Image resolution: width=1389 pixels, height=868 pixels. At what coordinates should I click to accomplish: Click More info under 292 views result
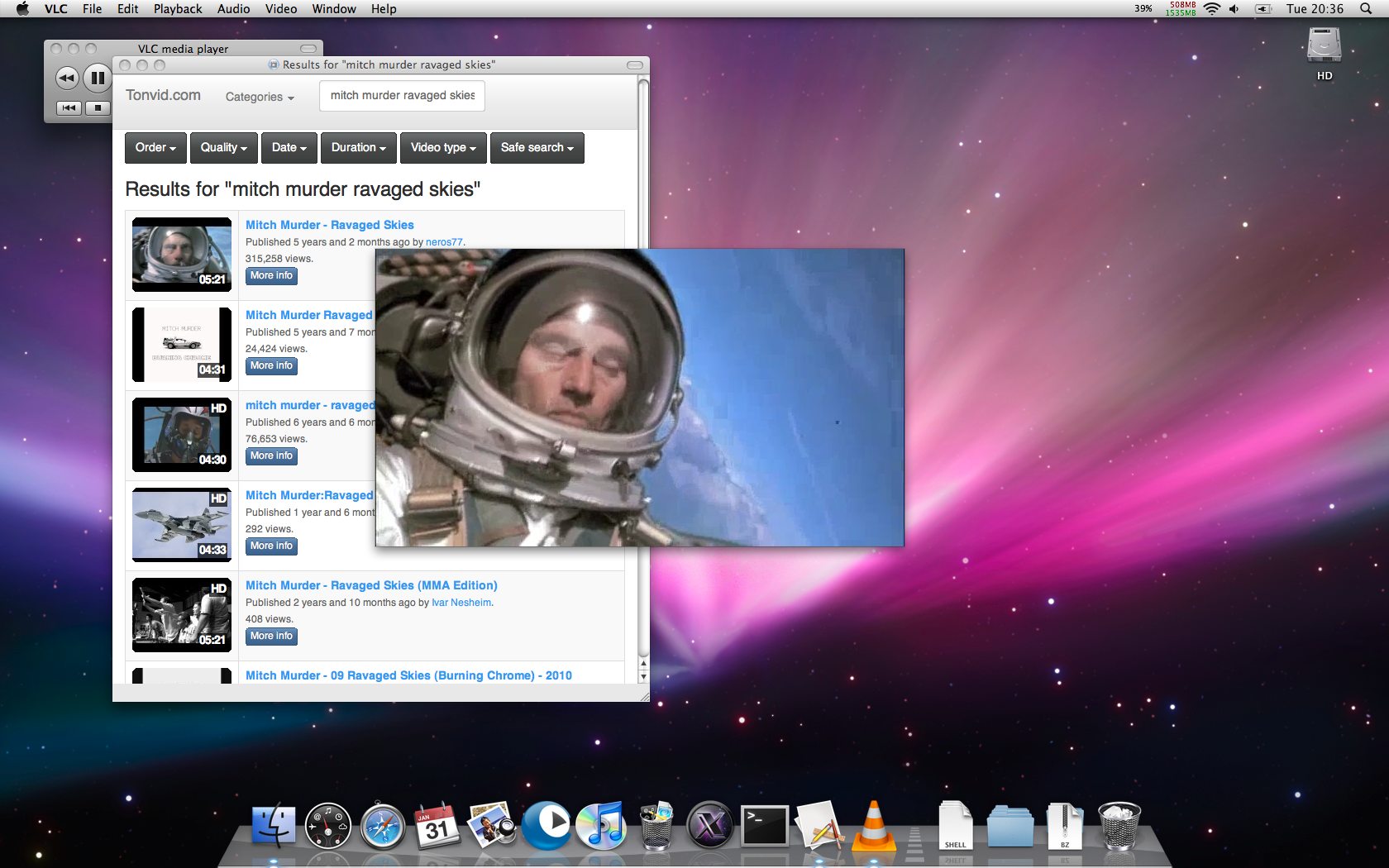[271, 546]
